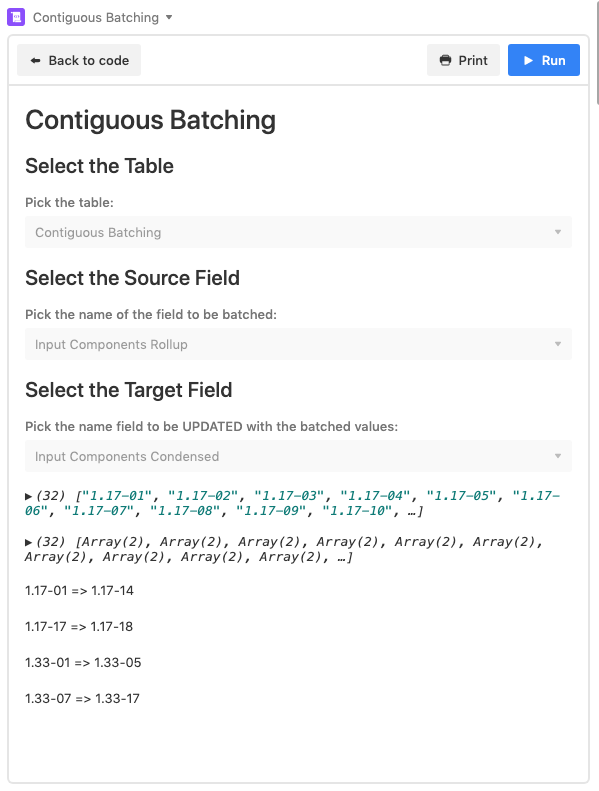Click the play triangle icon on Run
Image resolution: width=599 pixels, height=791 pixels.
[x=528, y=61]
